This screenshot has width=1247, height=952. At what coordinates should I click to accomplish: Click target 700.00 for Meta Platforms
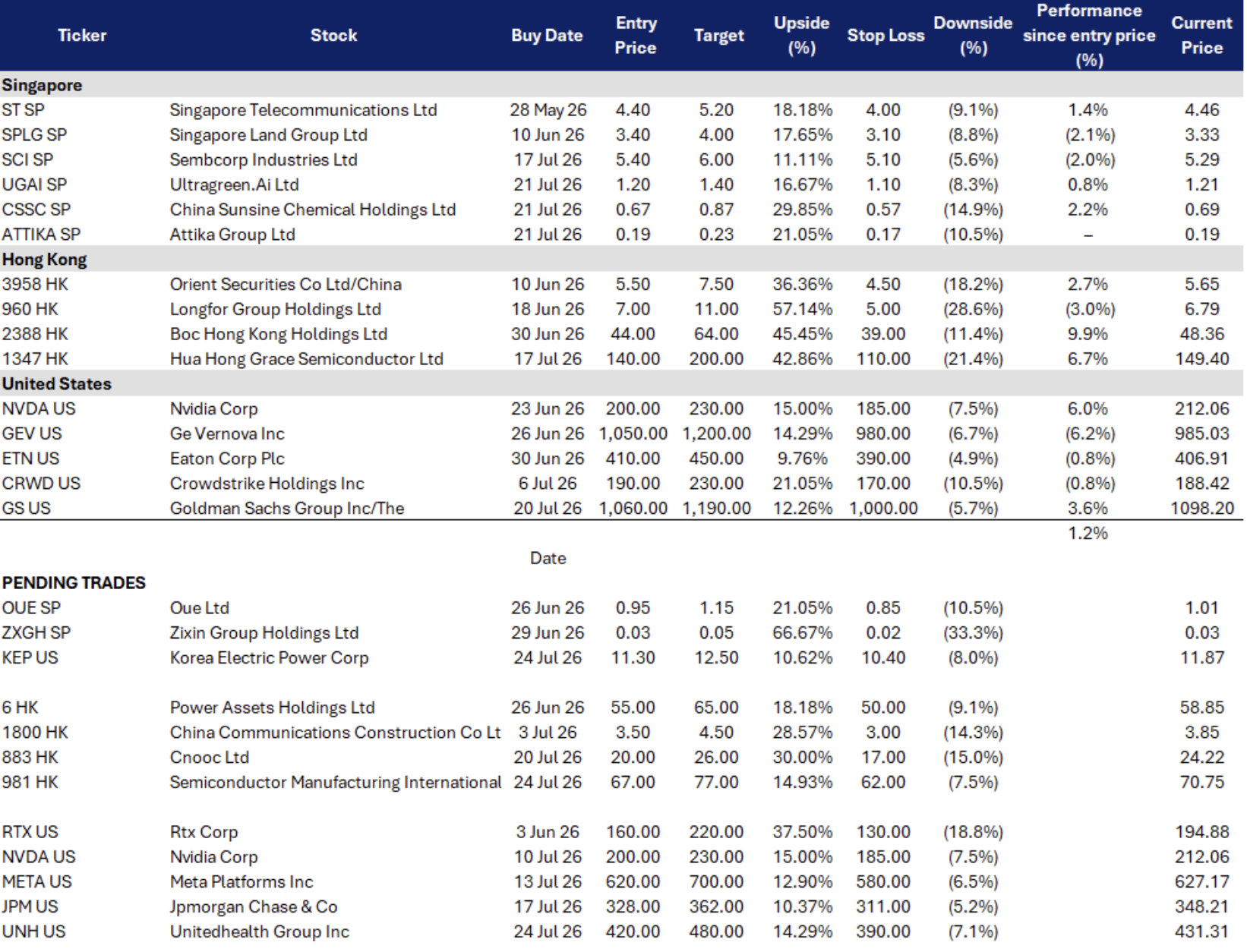[716, 882]
